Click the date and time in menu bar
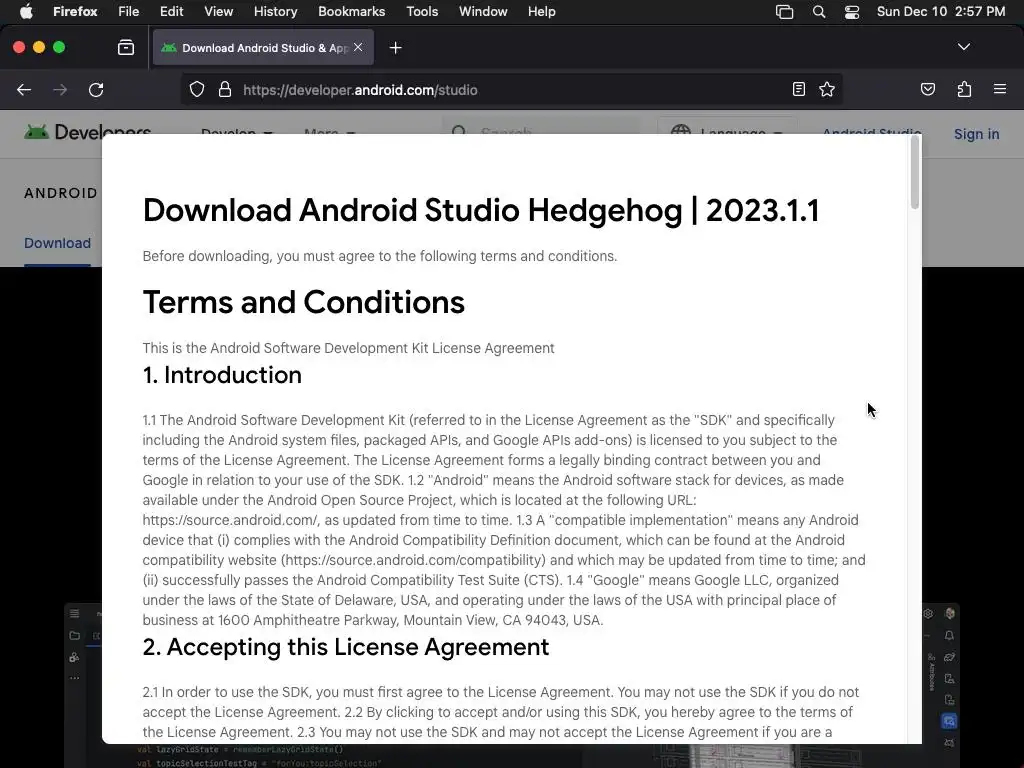1024x768 pixels. [x=941, y=11]
